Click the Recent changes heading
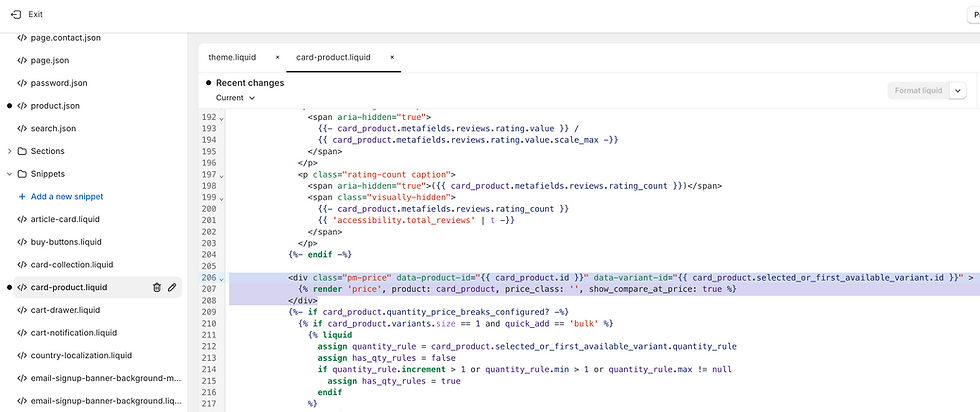Viewport: 980px width, 412px height. (x=250, y=83)
